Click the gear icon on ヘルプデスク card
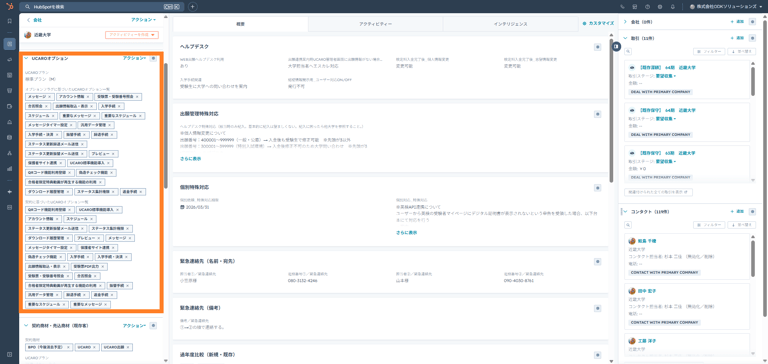 tap(598, 47)
